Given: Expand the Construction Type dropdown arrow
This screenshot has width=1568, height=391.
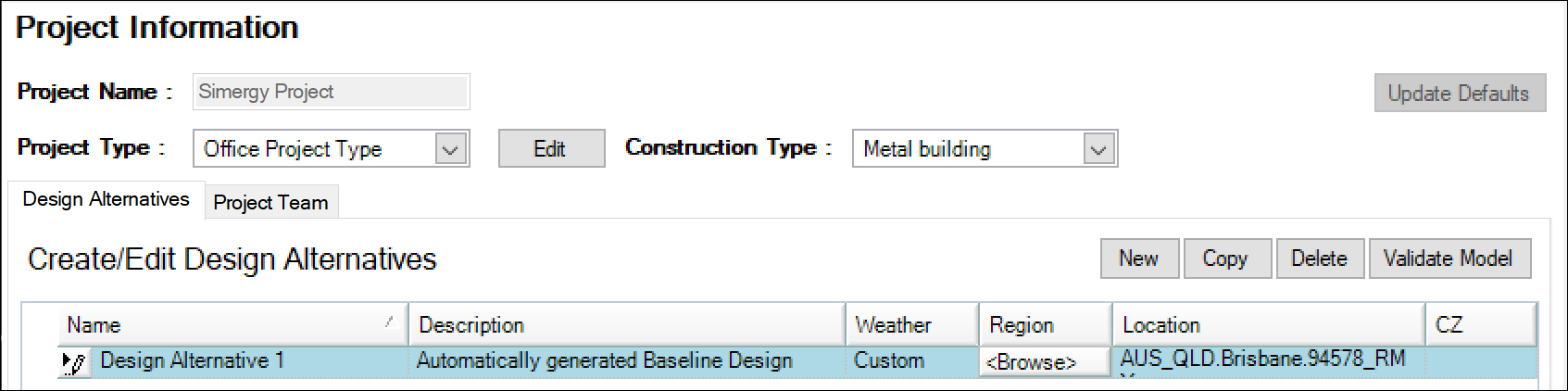Looking at the screenshot, I should (1098, 149).
